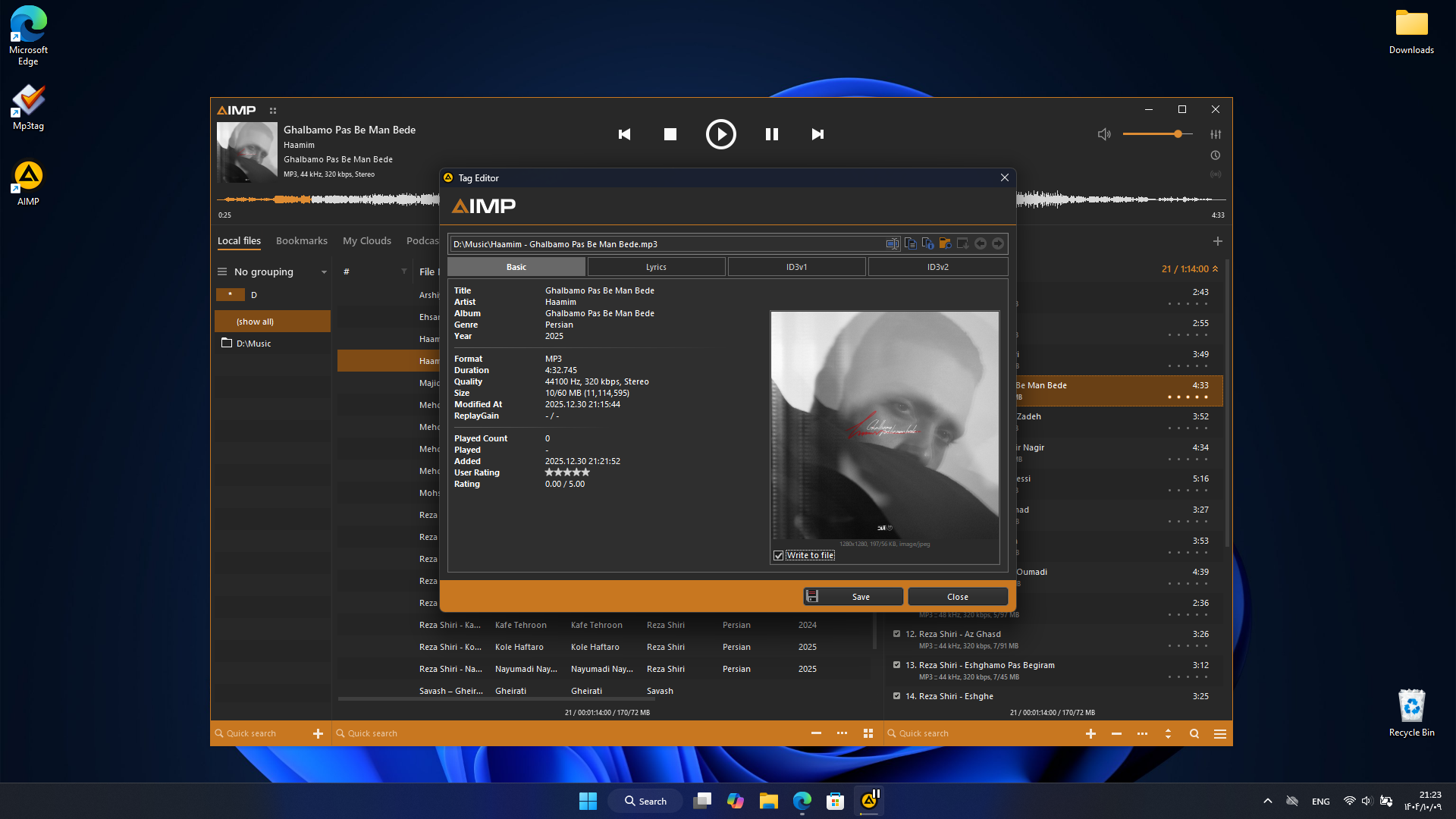
Task: Click the sleep timer clock icon
Action: tap(1216, 155)
